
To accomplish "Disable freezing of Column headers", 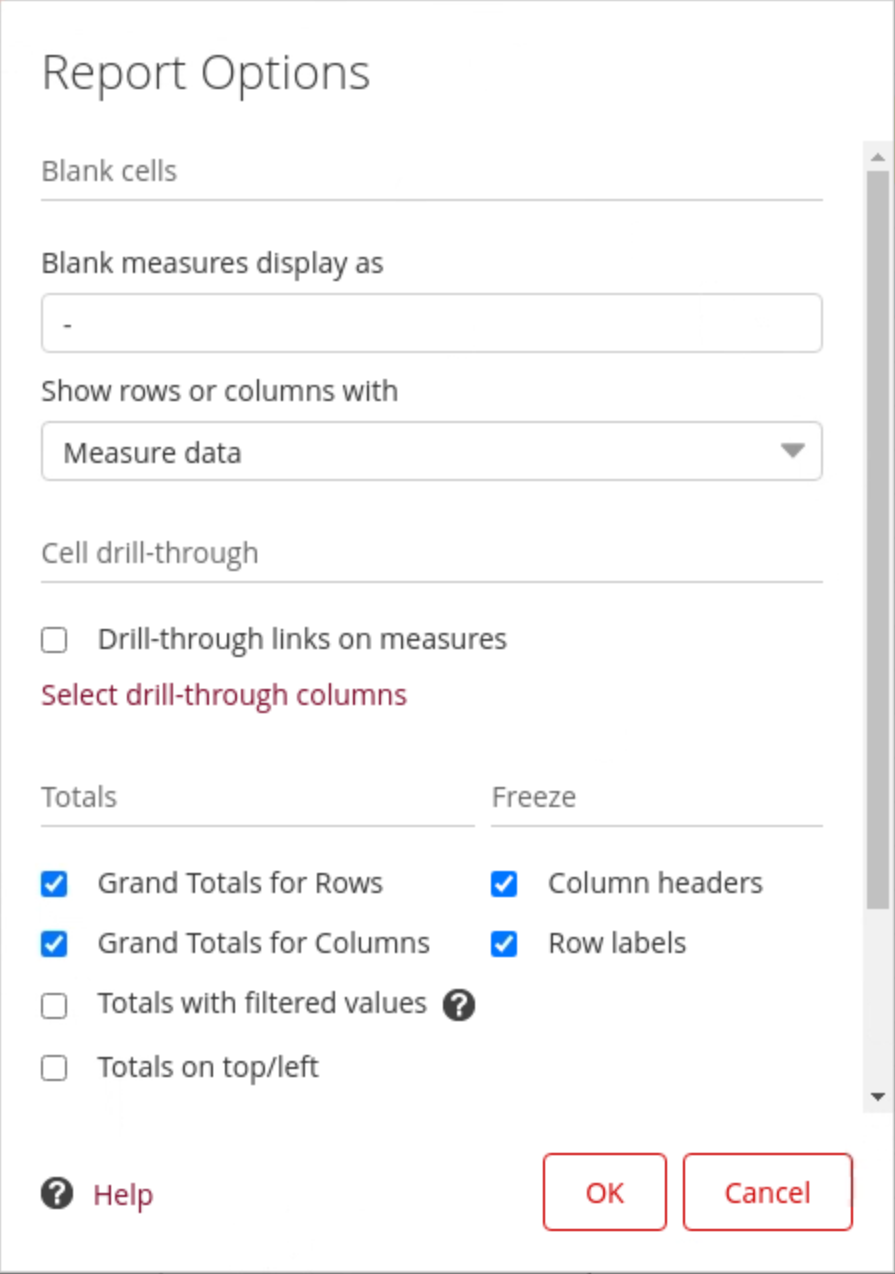I will [504, 884].
